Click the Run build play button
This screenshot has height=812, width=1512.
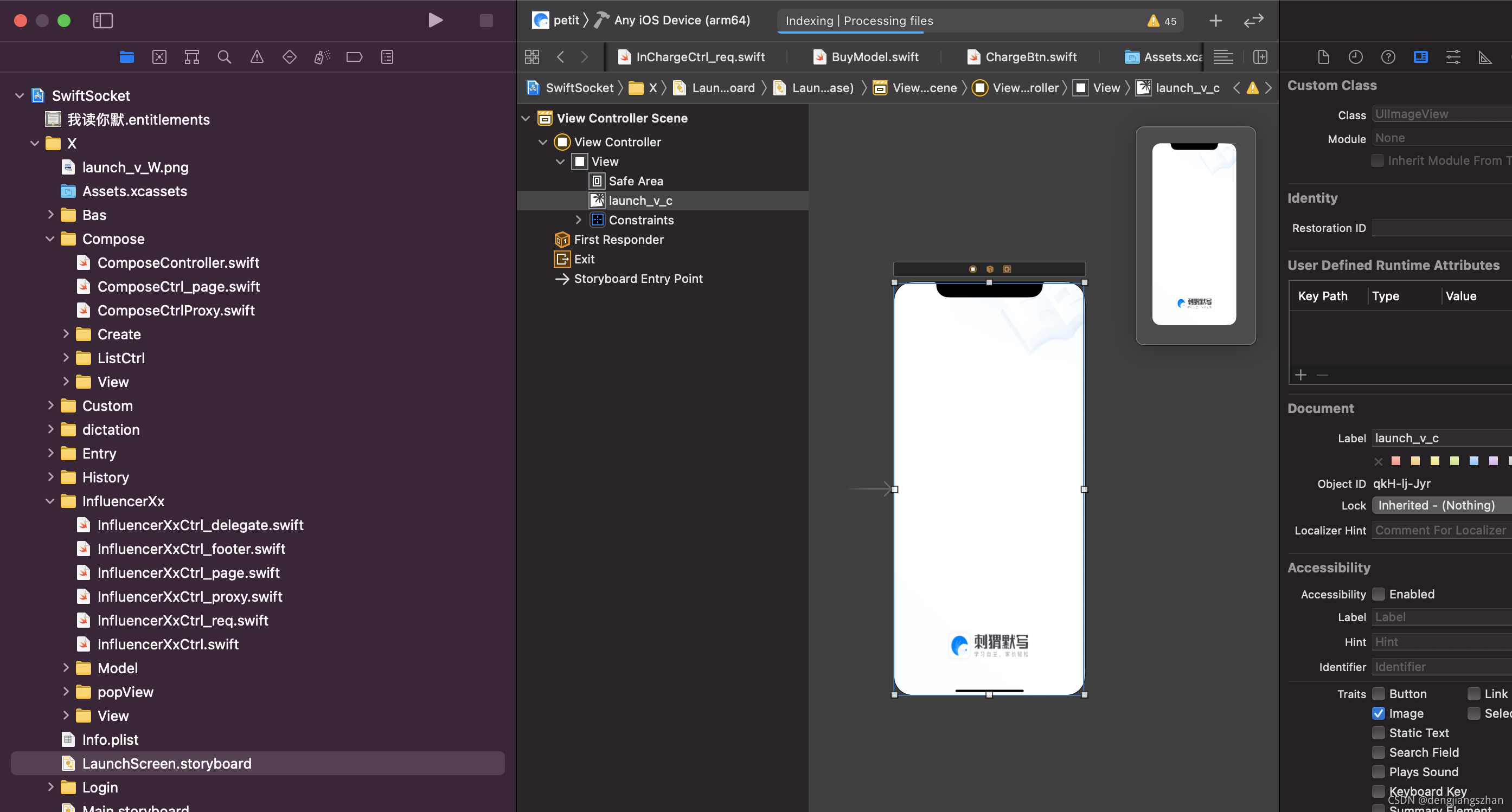(x=435, y=21)
